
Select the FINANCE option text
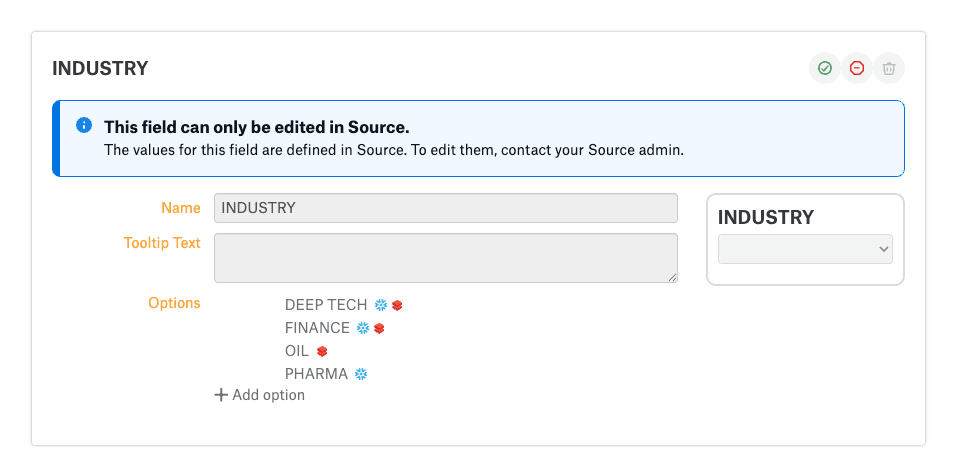pos(317,328)
